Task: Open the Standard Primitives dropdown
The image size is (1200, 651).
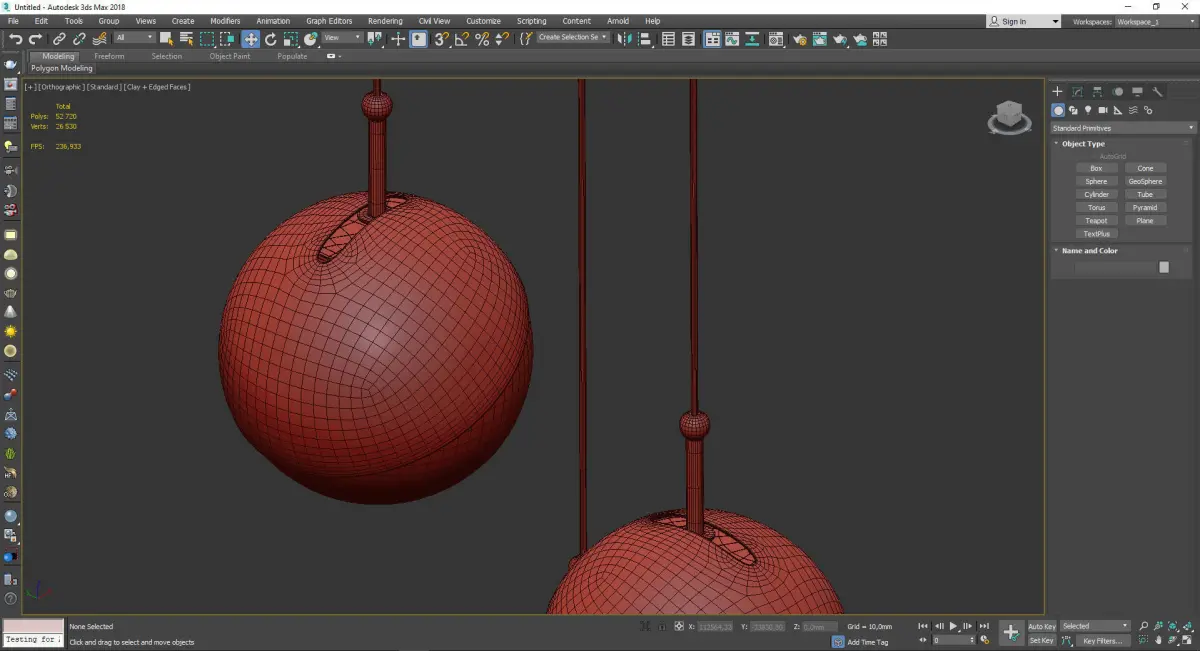Action: (x=1122, y=128)
